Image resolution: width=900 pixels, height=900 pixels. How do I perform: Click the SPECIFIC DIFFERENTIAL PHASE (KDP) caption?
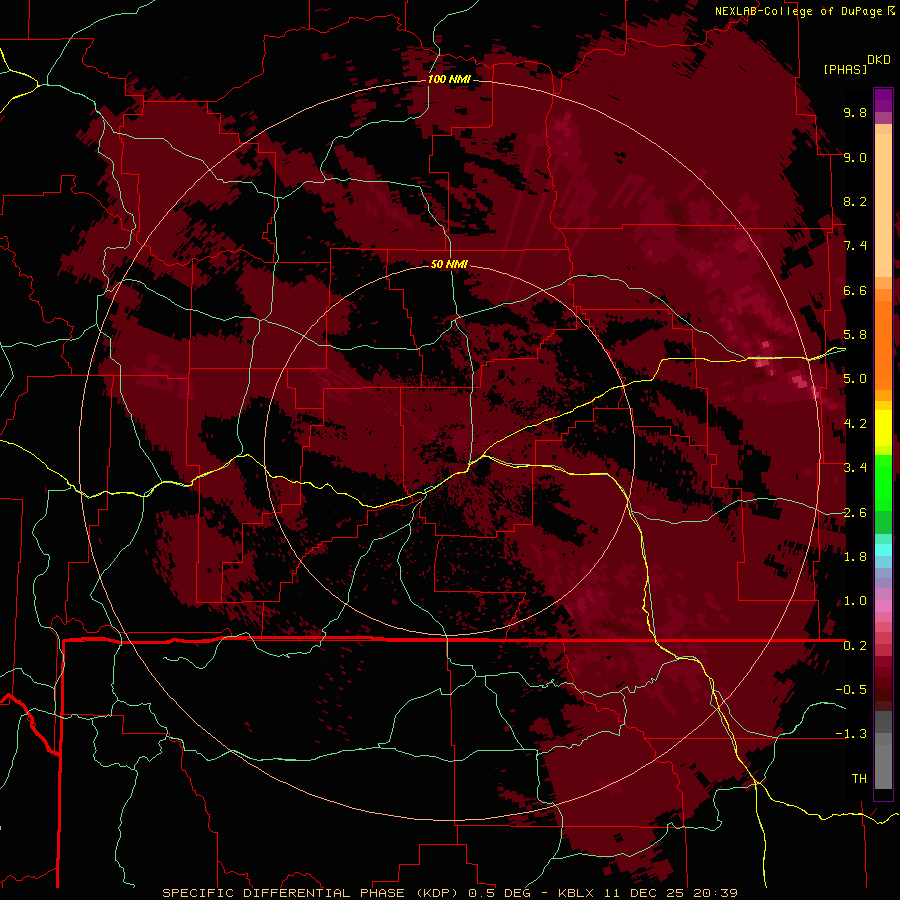pos(311,893)
